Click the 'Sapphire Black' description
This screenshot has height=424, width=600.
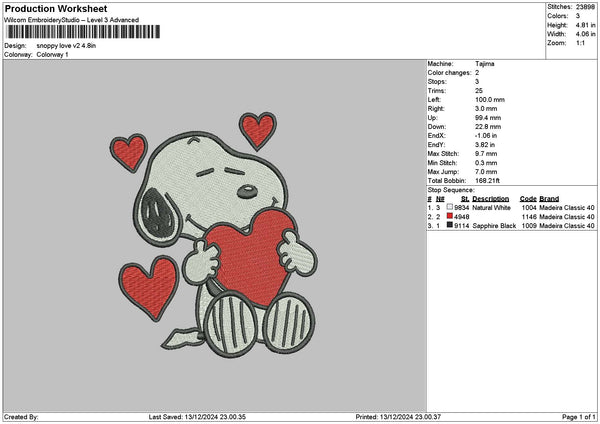point(494,226)
